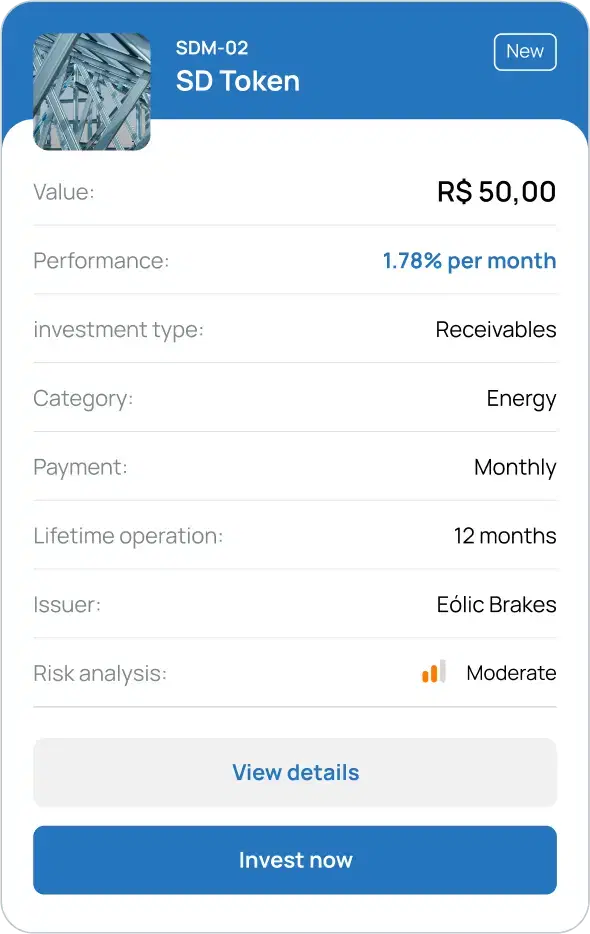Click the Performance row label
The height and width of the screenshot is (934, 590).
click(101, 261)
